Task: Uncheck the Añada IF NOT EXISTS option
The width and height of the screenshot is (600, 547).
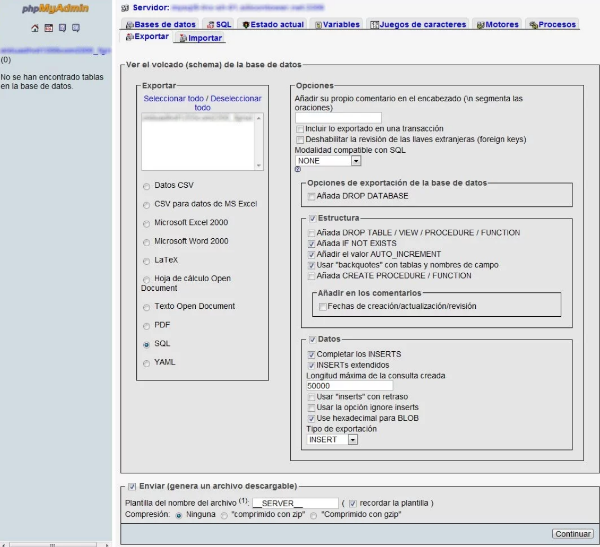Action: click(x=311, y=244)
